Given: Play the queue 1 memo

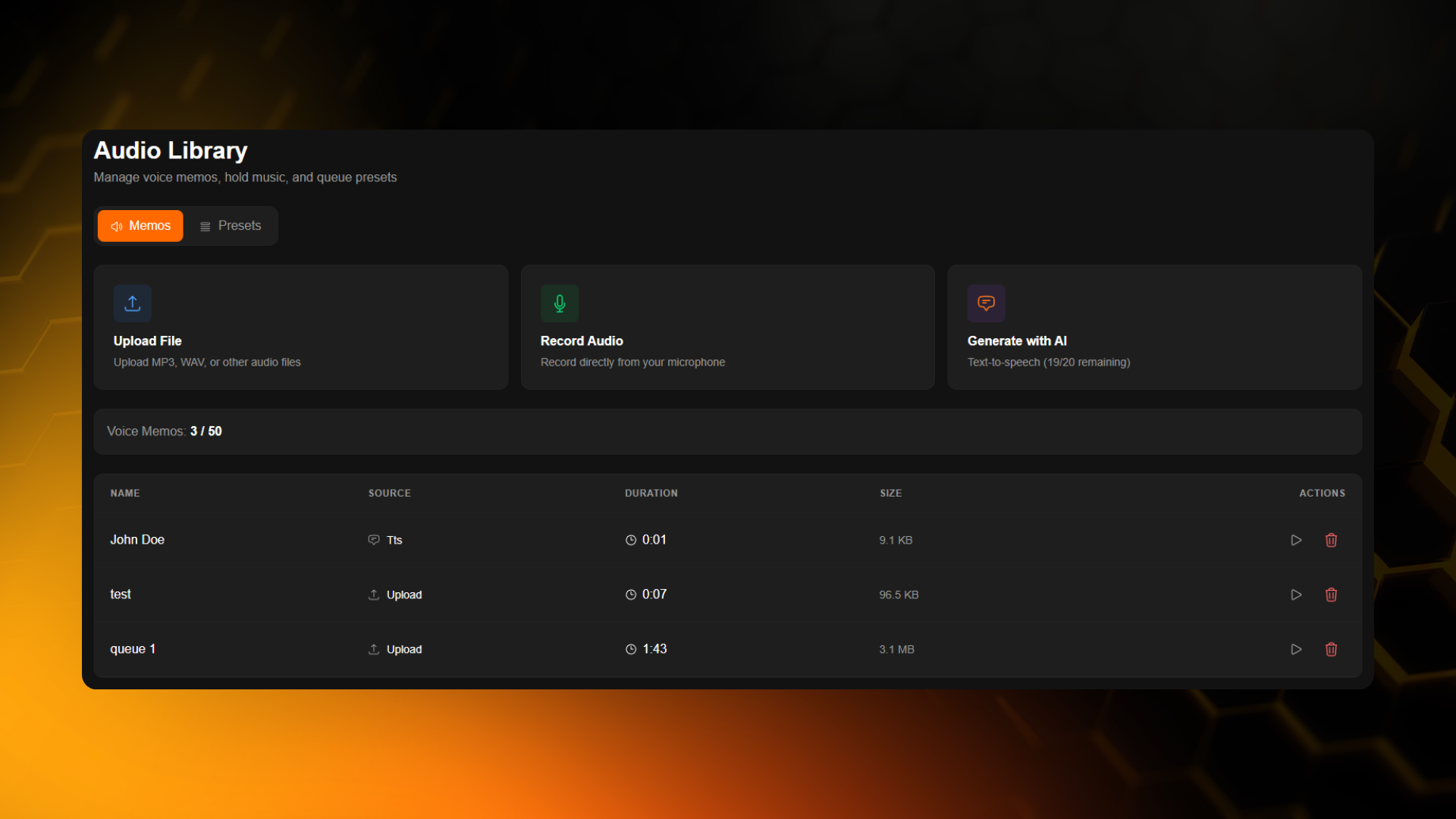Looking at the screenshot, I should click(1296, 649).
